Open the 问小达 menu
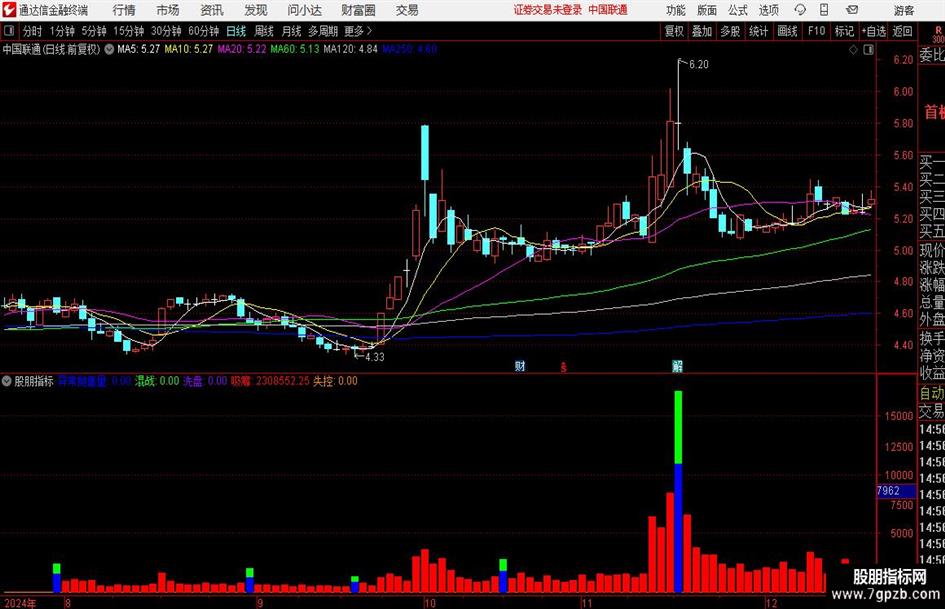945x609 pixels. [304, 10]
